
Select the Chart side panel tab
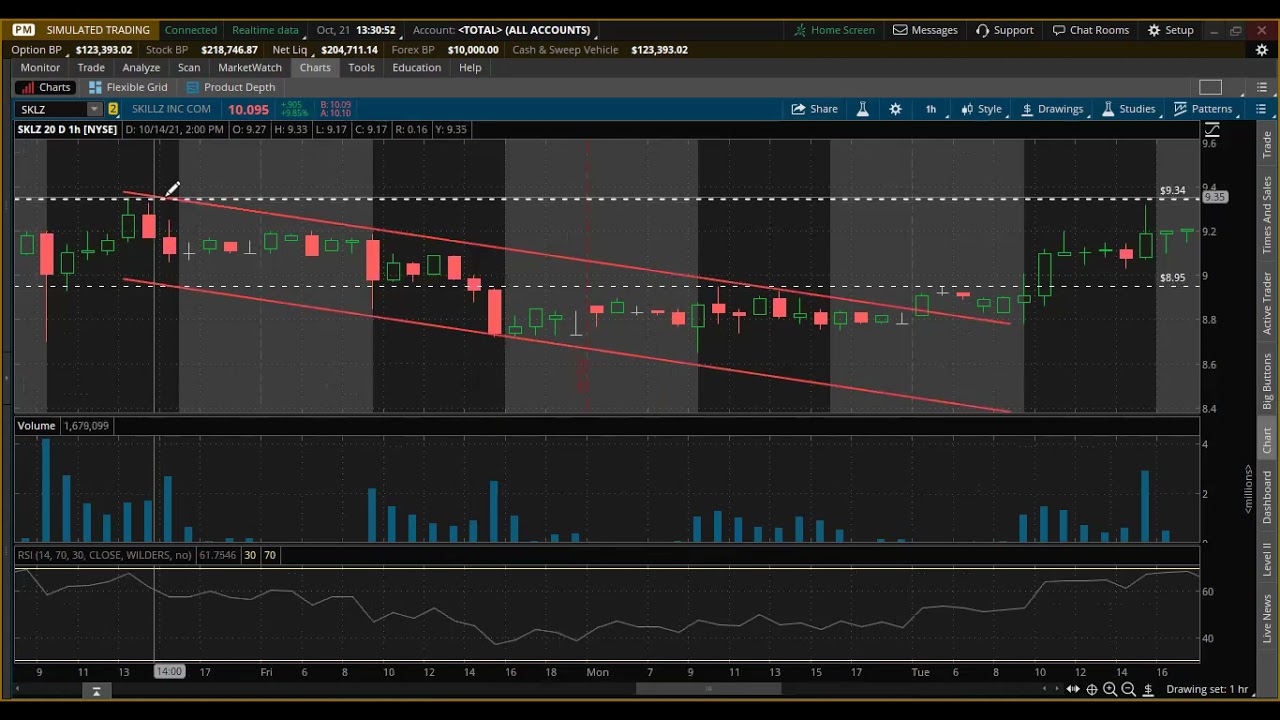point(1267,440)
